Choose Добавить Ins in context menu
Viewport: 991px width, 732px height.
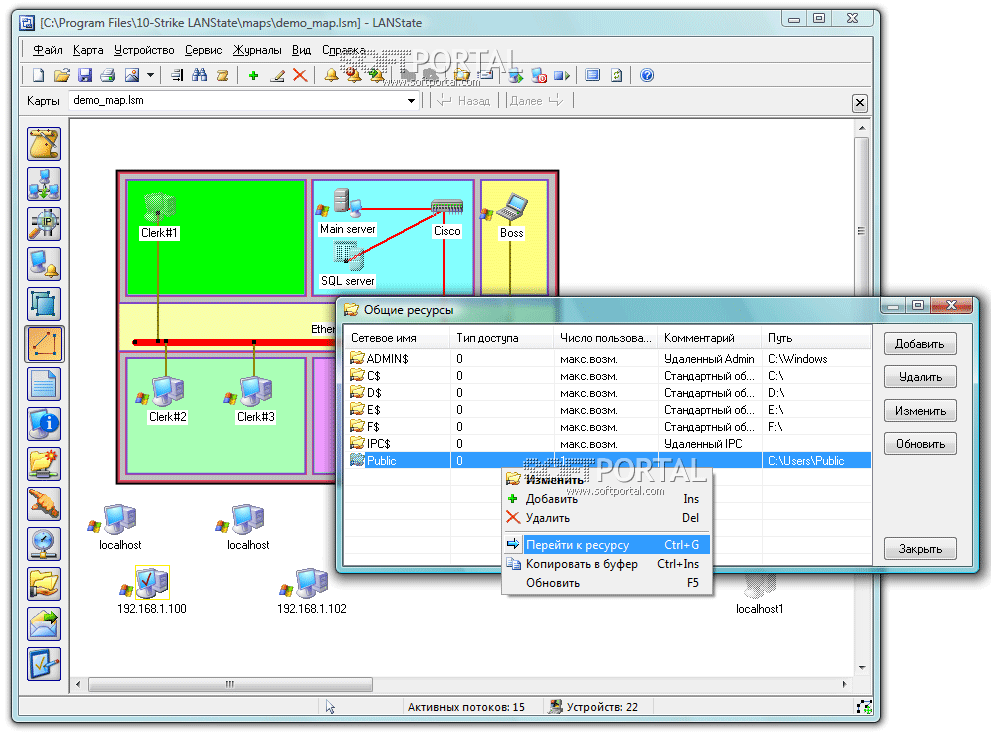pos(607,499)
